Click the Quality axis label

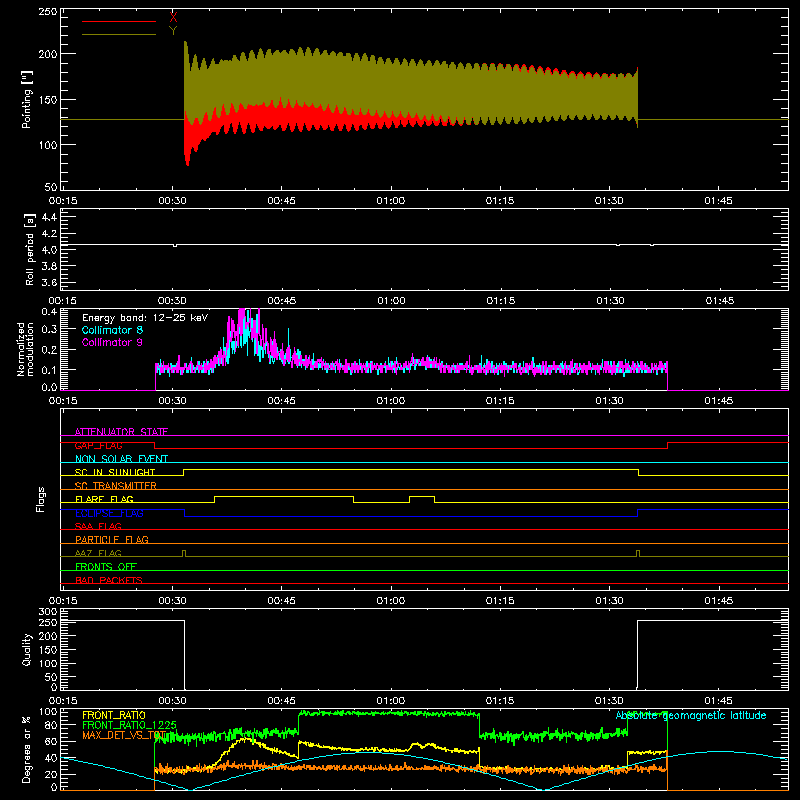[x=27, y=649]
